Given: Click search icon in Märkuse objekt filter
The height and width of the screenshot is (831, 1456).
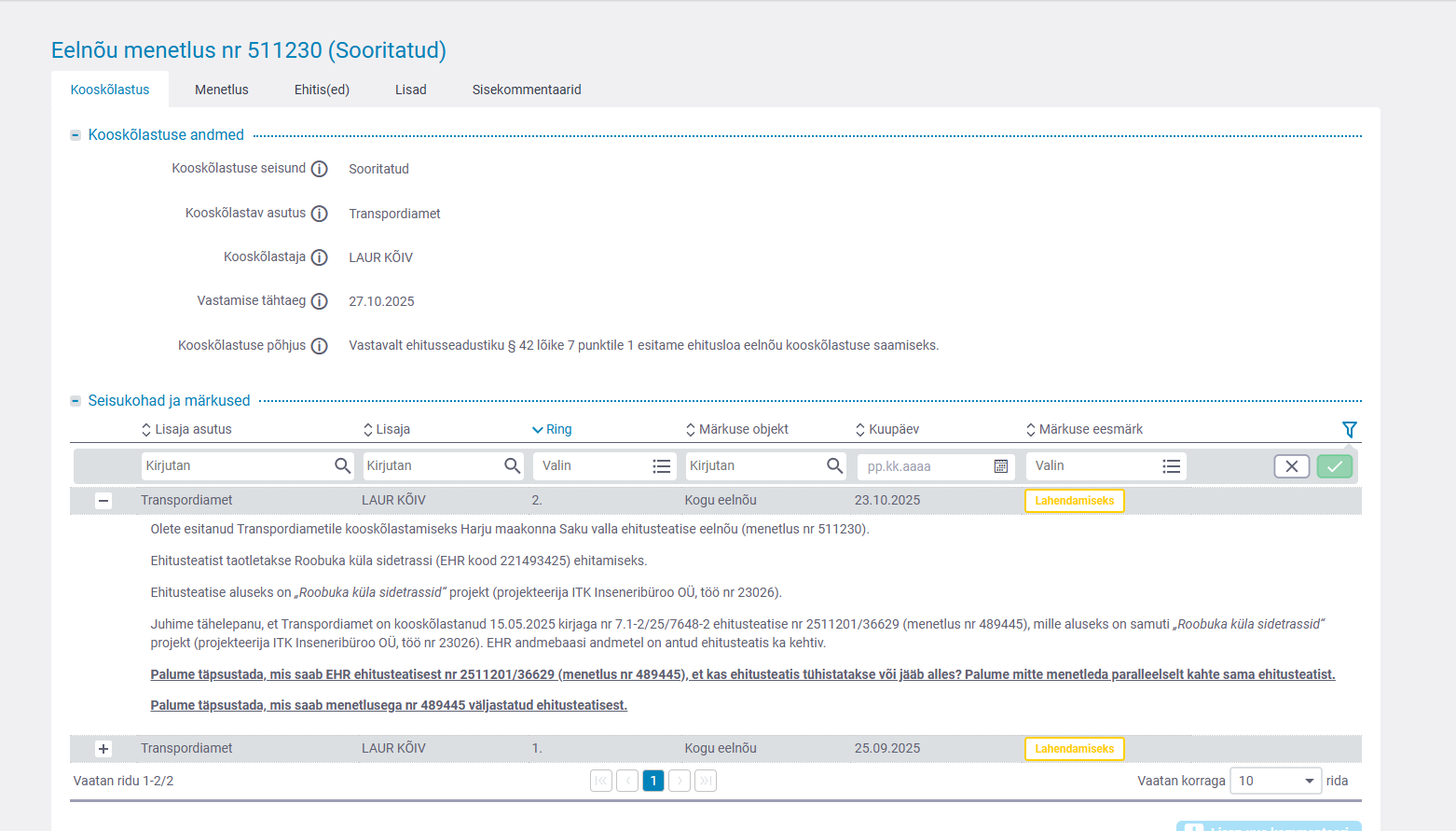Looking at the screenshot, I should click(834, 465).
